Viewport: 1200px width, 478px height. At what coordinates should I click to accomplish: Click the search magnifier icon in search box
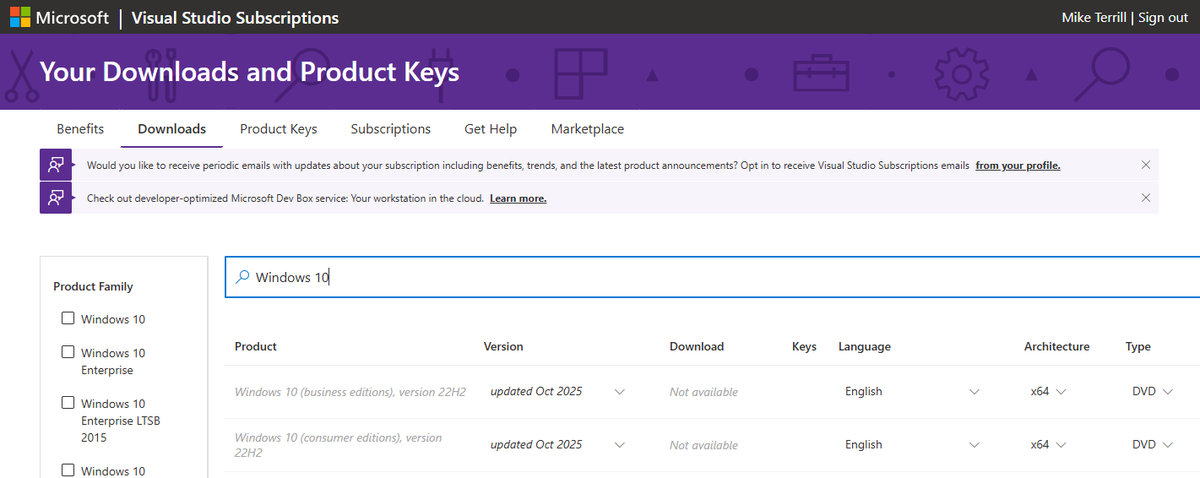tap(241, 277)
